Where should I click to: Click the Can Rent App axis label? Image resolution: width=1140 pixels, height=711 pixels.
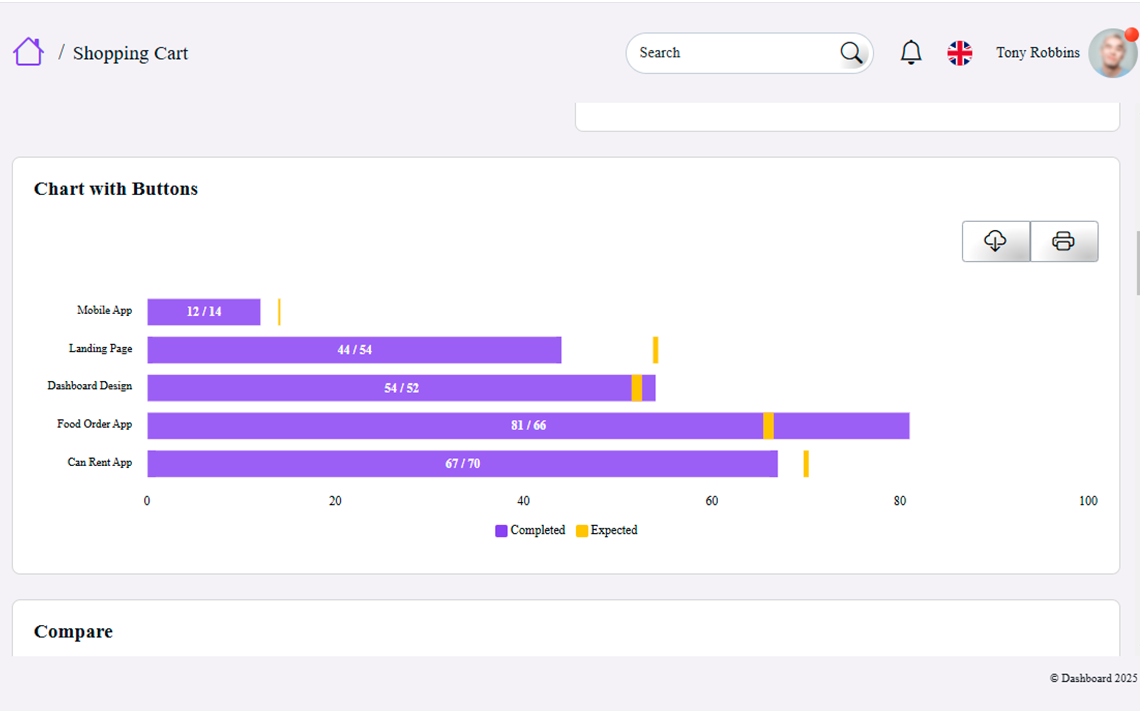(100, 462)
